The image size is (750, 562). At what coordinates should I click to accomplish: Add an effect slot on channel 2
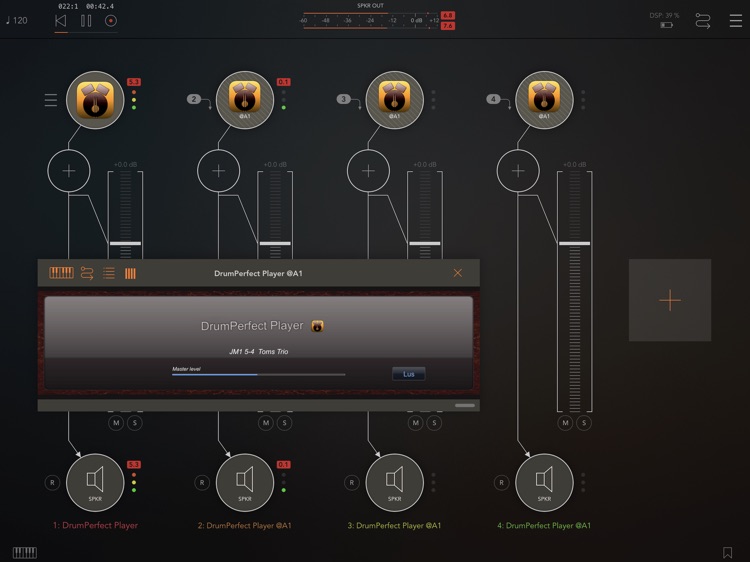pyautogui.click(x=219, y=171)
